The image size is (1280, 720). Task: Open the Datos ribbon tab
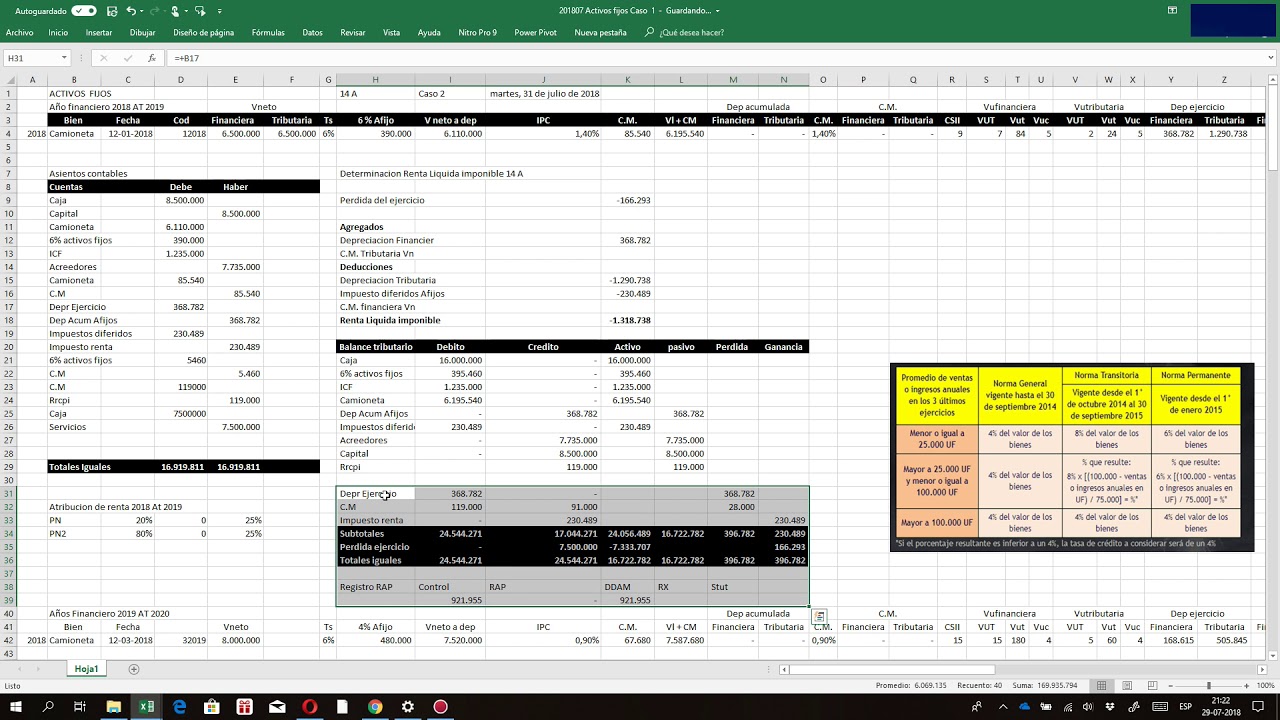pos(312,33)
